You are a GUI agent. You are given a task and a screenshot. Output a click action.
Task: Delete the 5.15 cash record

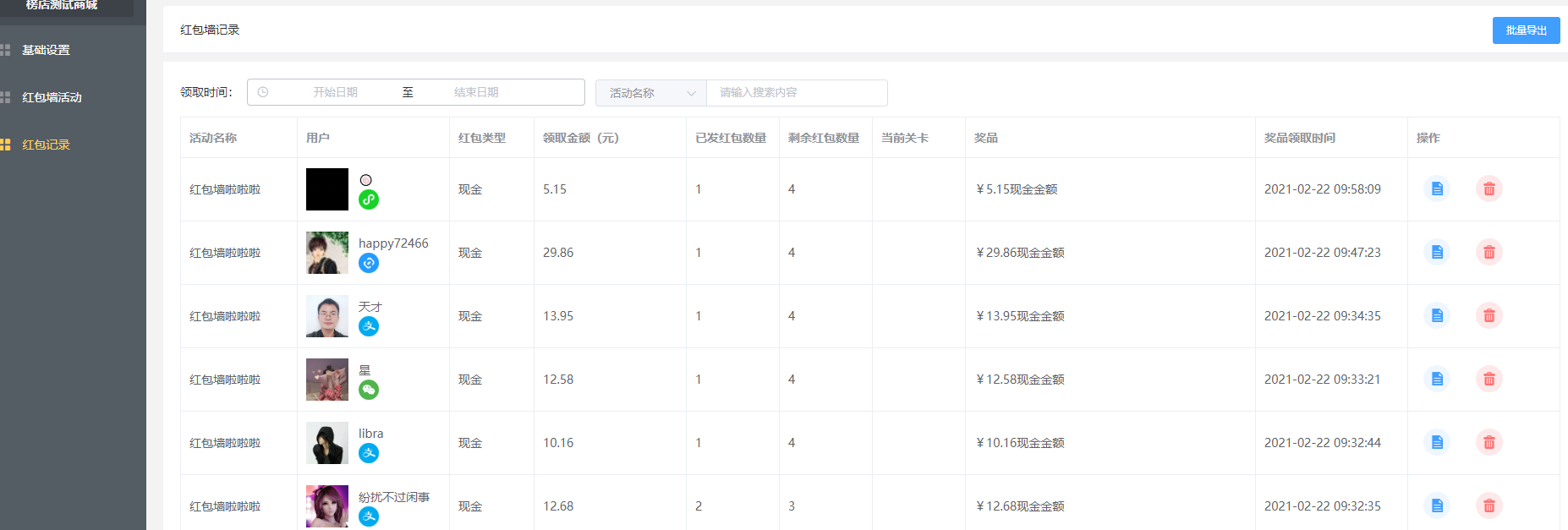(x=1489, y=189)
